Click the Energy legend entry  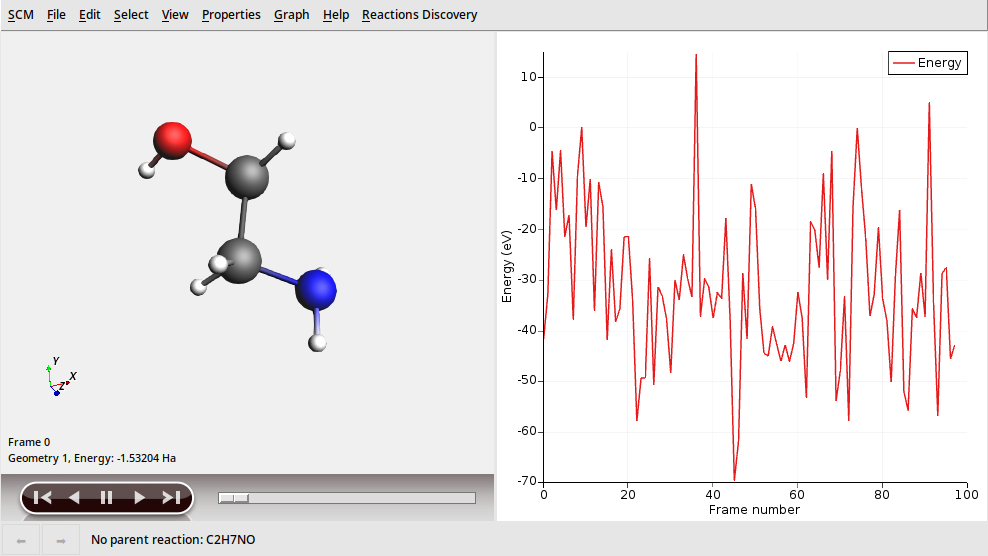(928, 63)
